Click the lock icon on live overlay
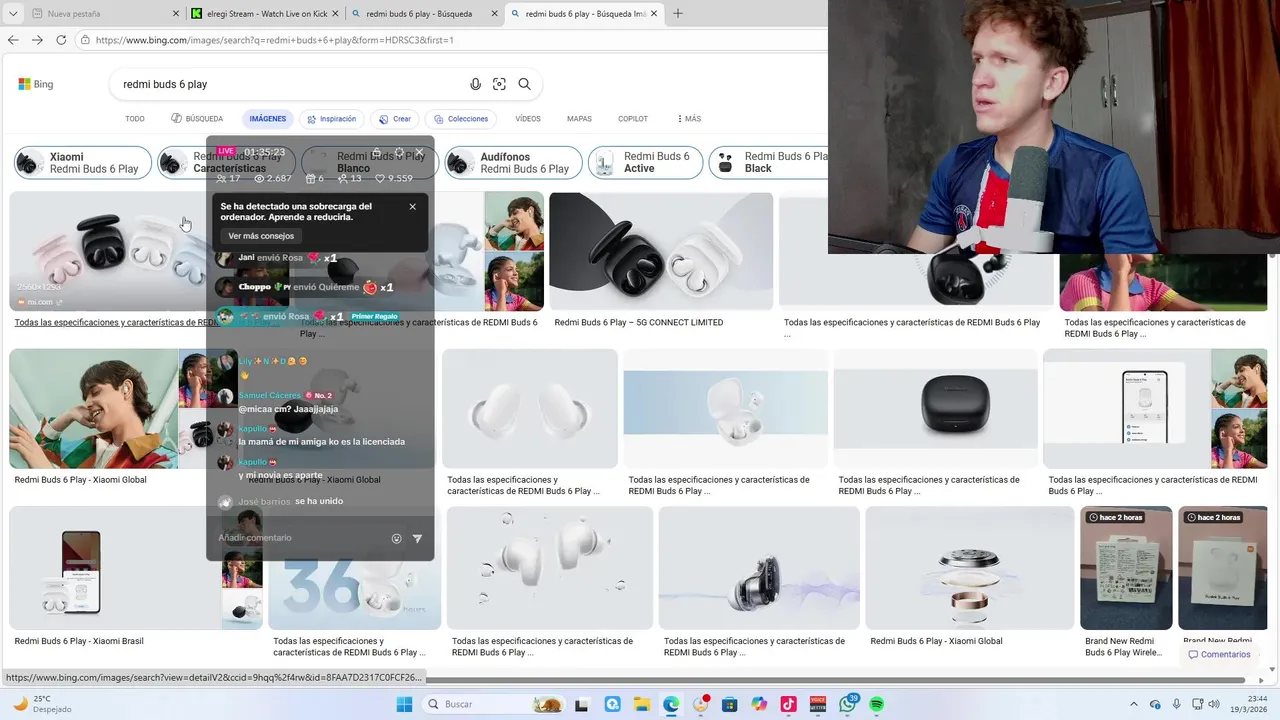 click(377, 153)
